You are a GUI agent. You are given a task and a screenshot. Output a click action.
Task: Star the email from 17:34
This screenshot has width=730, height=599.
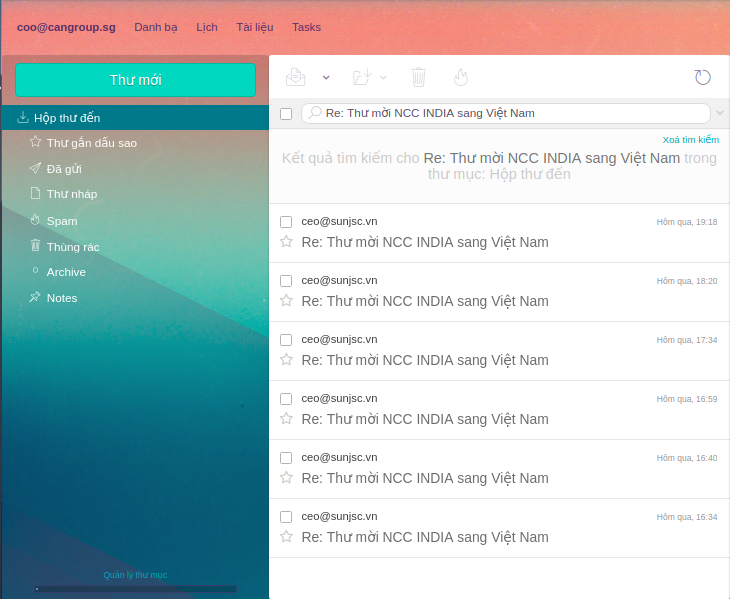(x=286, y=360)
